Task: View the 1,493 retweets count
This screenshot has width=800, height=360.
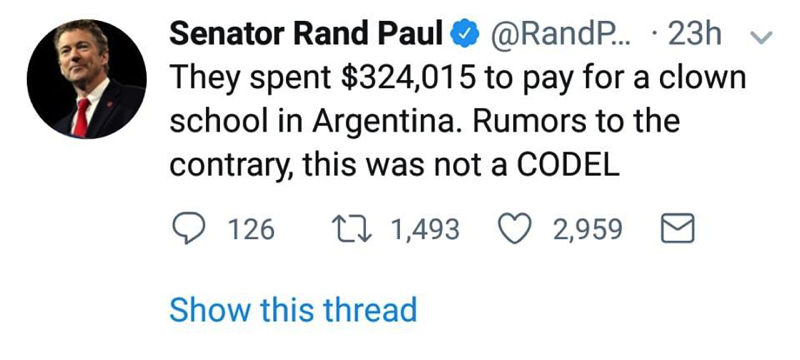Action: point(426,228)
